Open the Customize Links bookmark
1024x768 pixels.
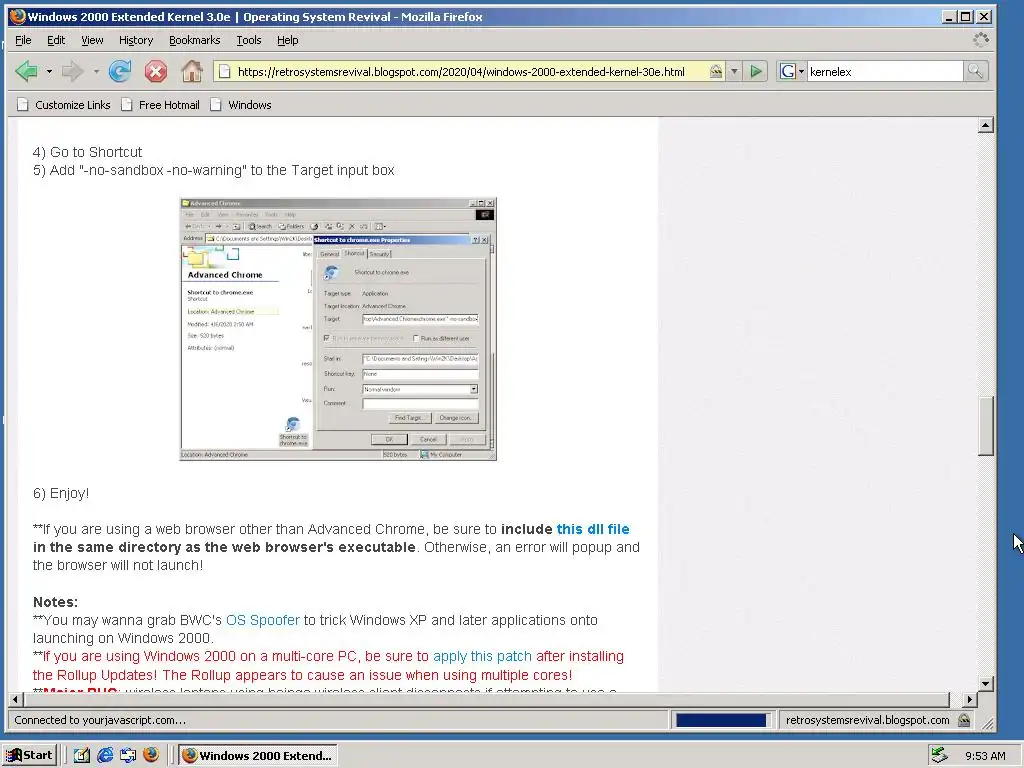point(64,104)
